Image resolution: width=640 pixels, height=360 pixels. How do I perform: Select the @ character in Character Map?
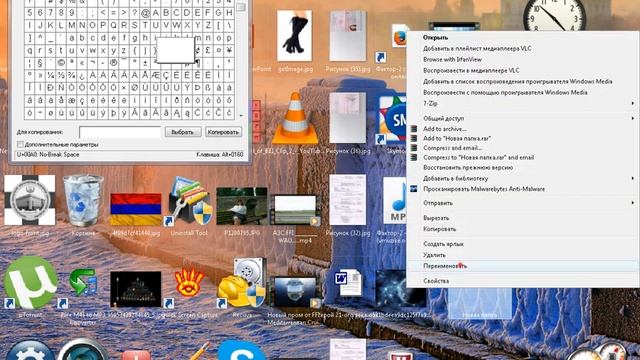coord(145,13)
